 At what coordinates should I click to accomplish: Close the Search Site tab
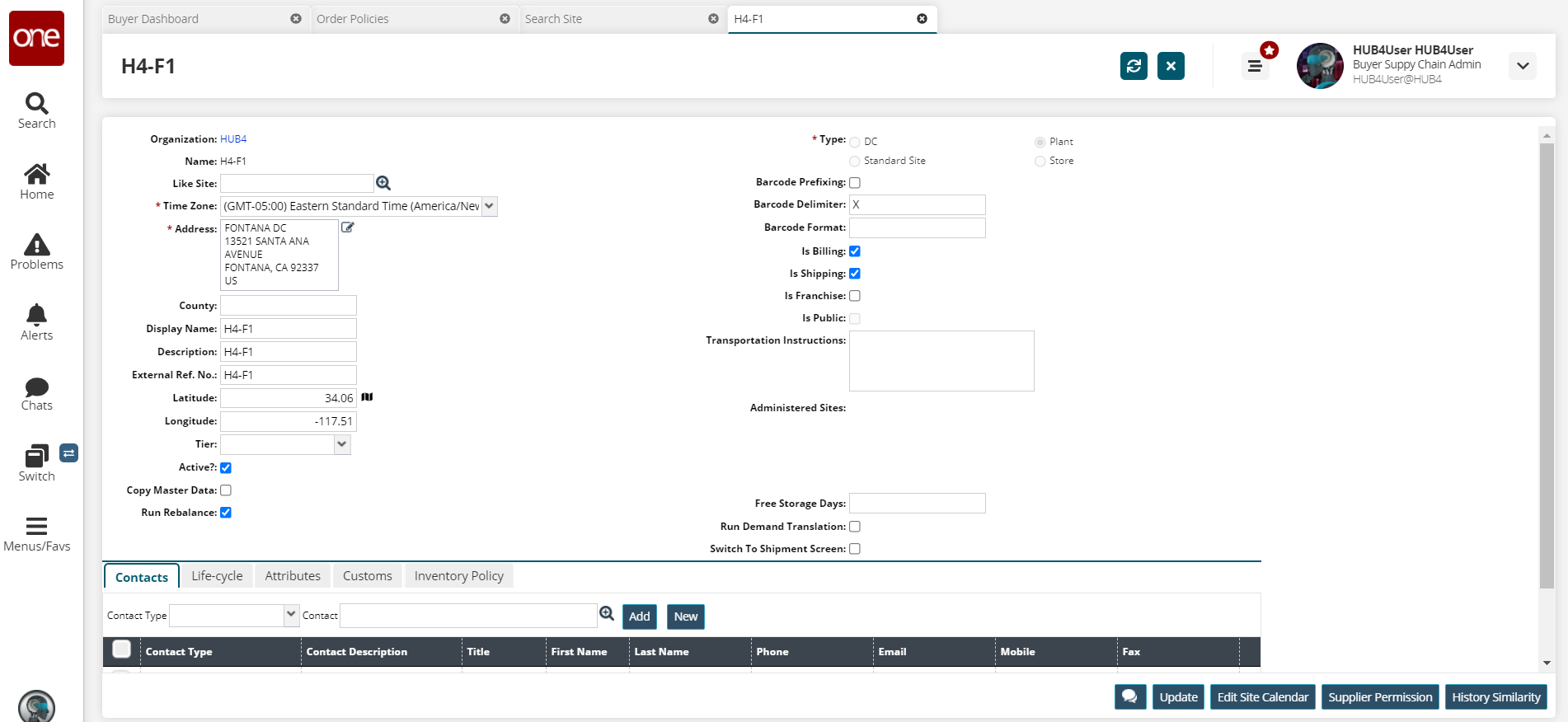[x=713, y=19]
